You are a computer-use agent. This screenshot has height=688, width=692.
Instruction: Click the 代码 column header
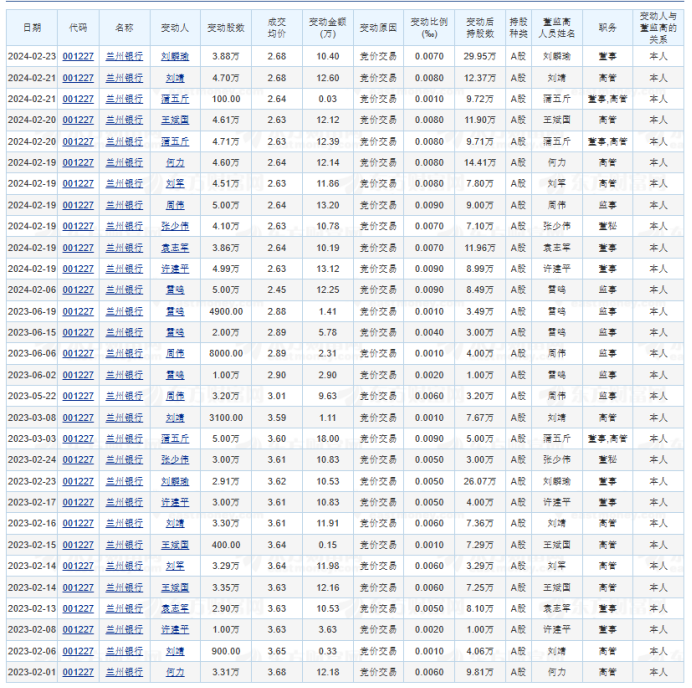click(78, 28)
